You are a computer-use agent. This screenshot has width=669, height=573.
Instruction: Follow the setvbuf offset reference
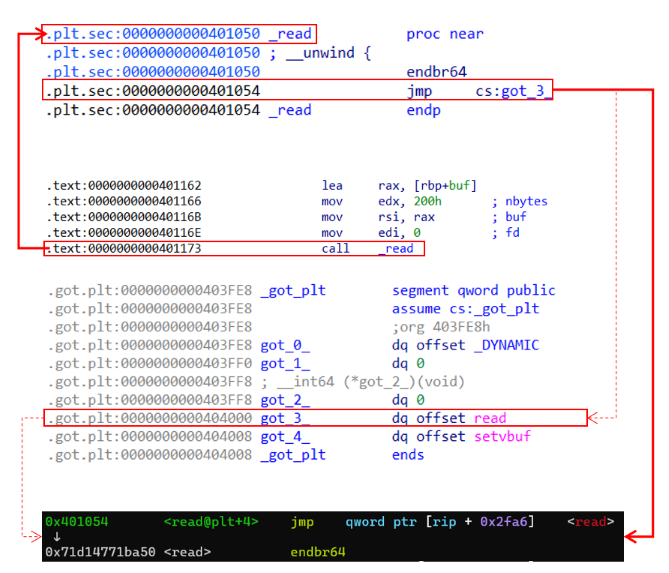(x=505, y=436)
